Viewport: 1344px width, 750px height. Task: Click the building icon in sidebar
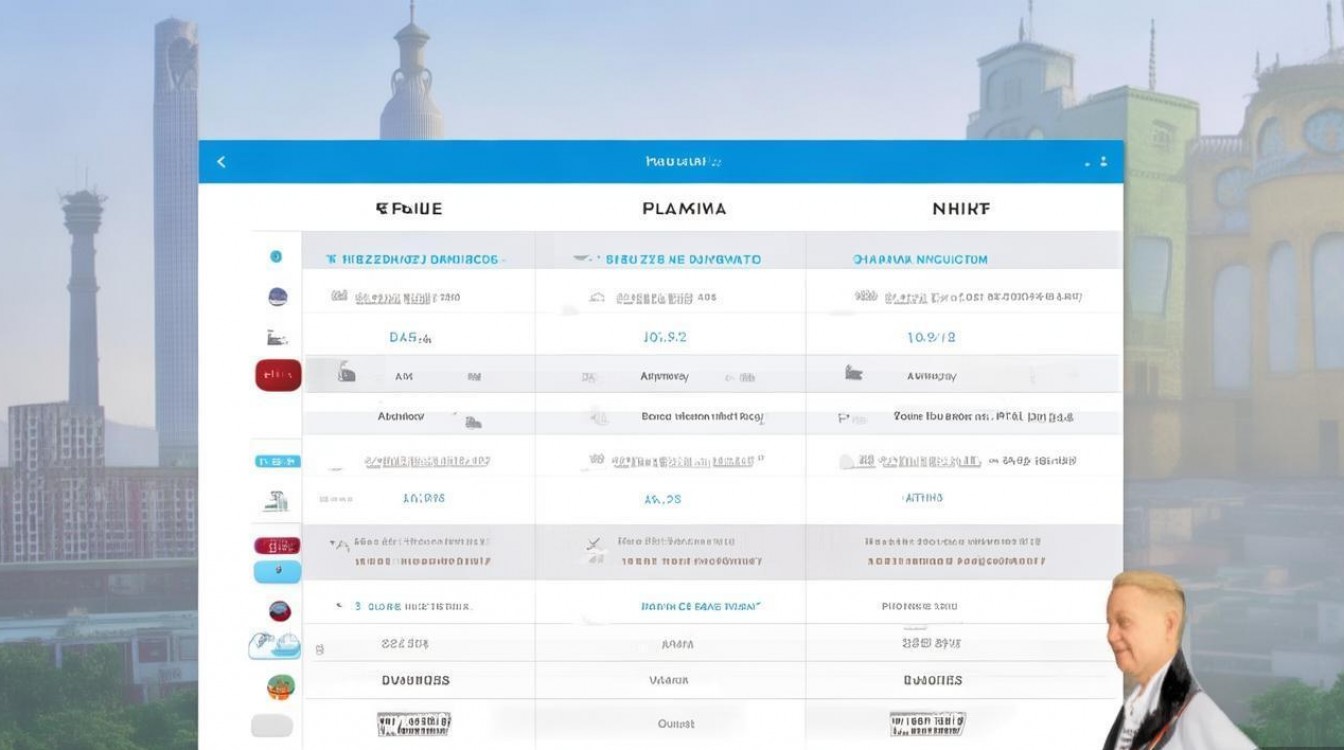click(277, 501)
